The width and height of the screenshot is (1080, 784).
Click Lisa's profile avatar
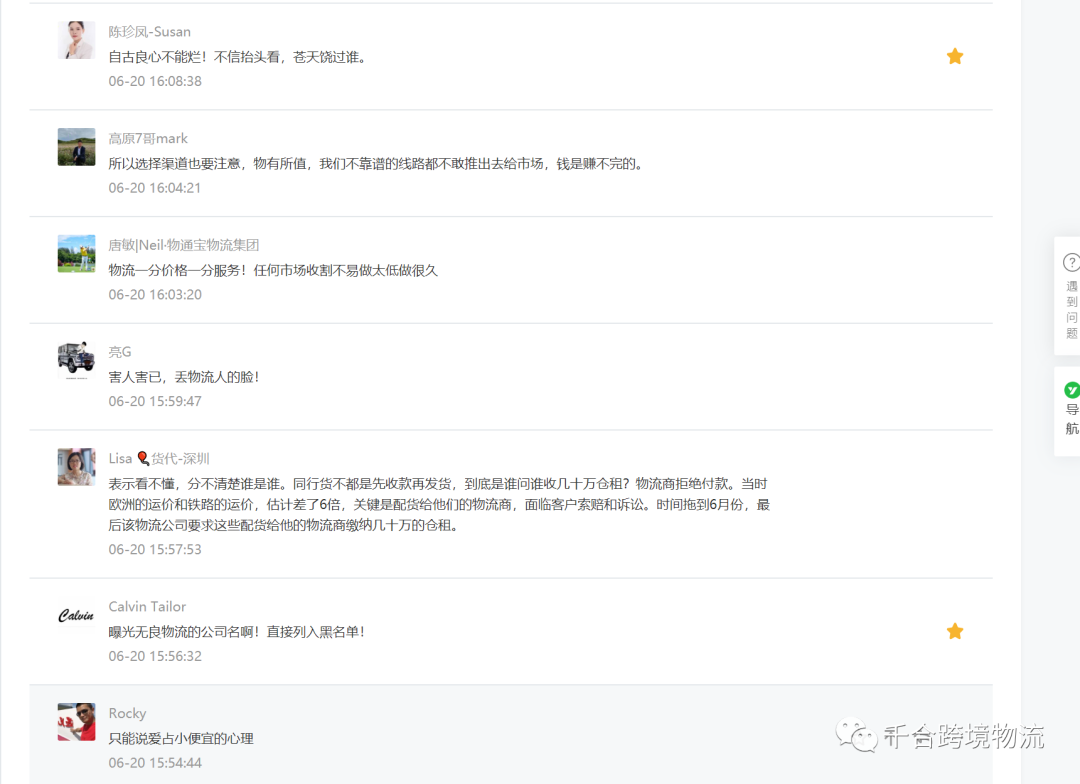tap(76, 467)
